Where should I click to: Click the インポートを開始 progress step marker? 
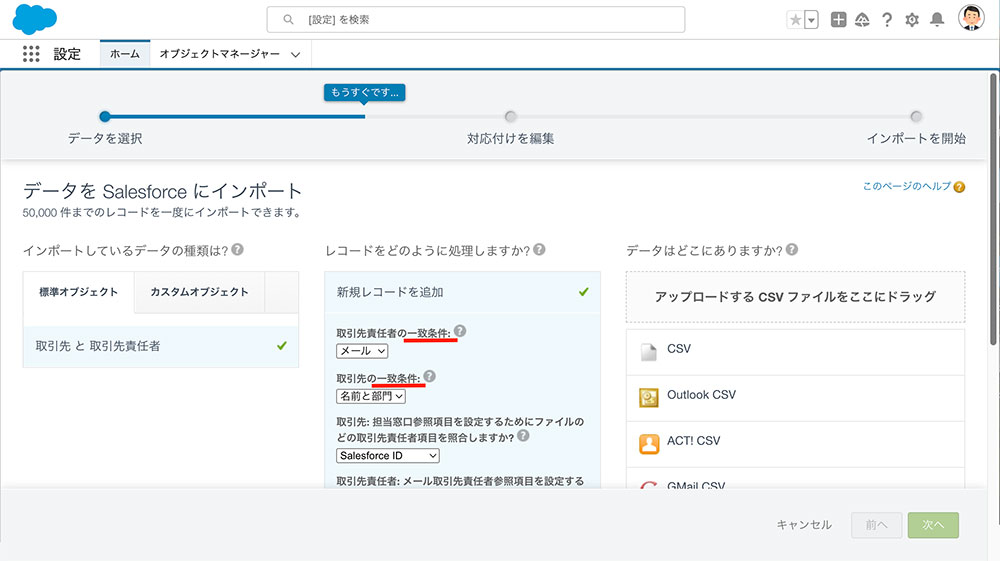click(x=916, y=116)
